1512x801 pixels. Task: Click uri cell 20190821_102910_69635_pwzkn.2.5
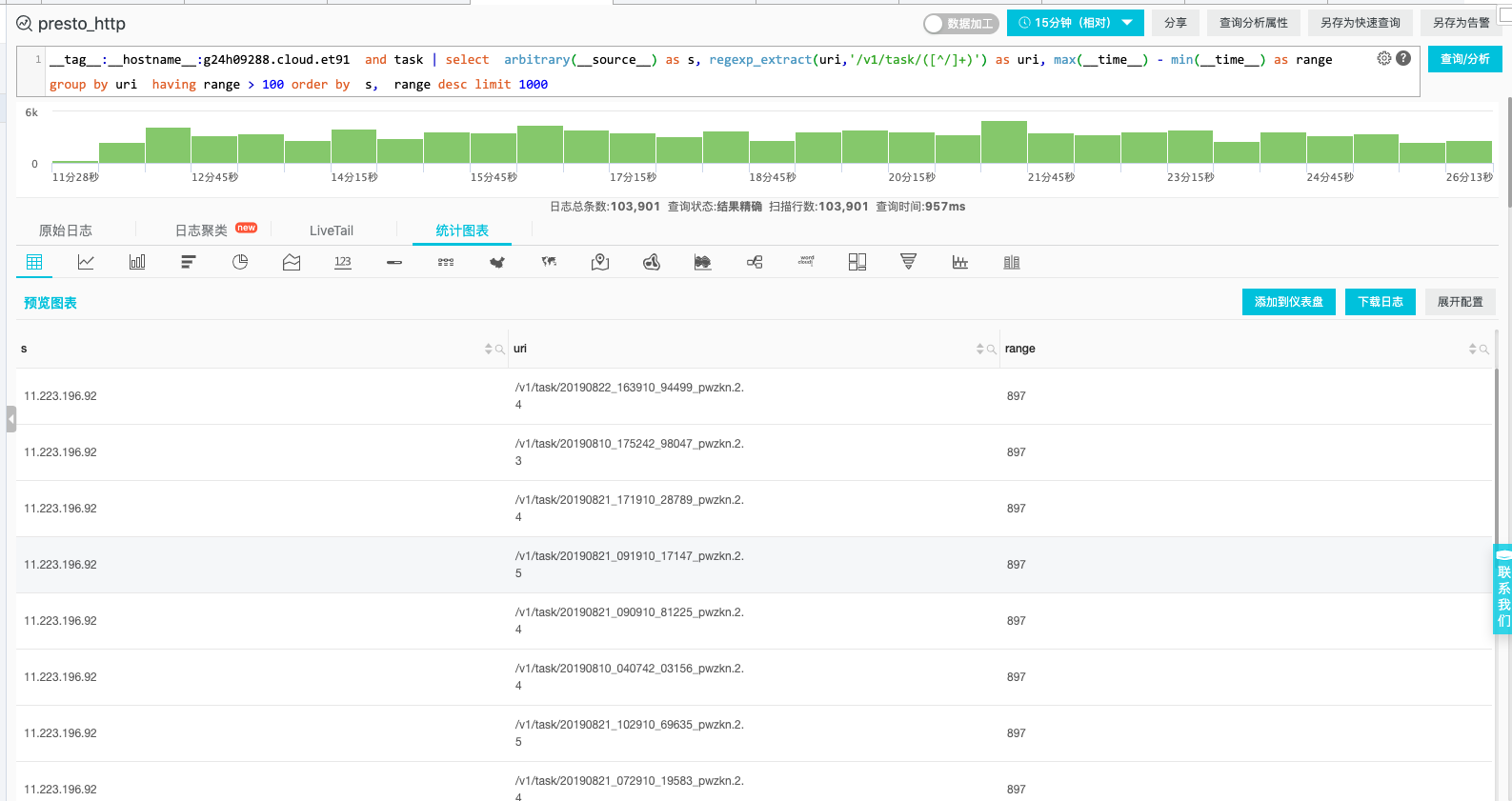click(630, 733)
